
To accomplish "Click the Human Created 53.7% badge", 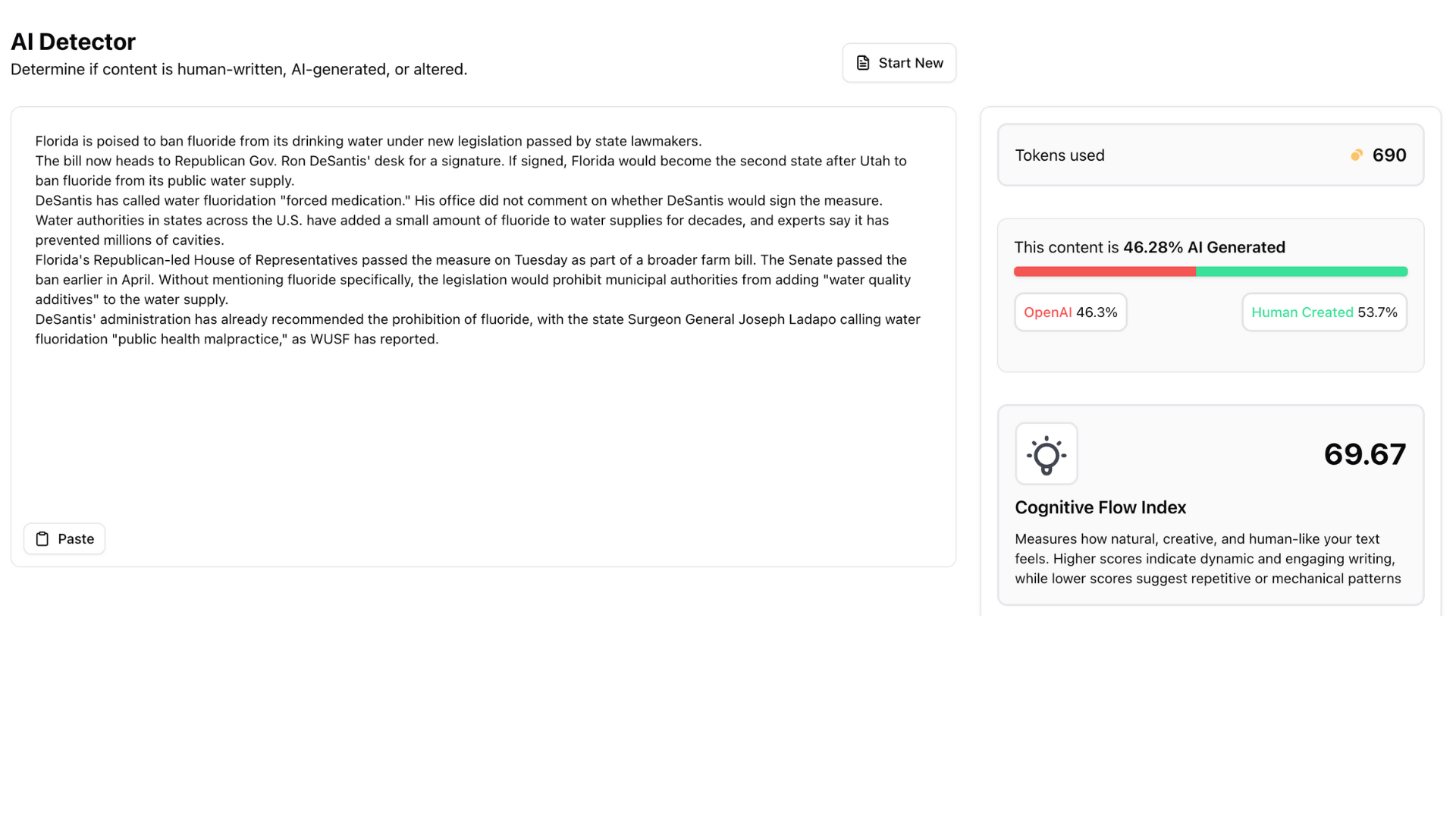I will click(x=1323, y=312).
